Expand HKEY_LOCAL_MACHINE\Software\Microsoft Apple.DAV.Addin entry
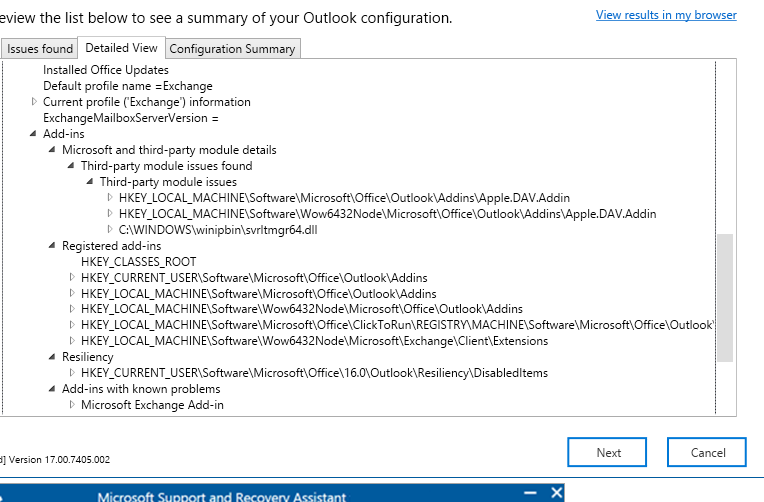 click(x=110, y=197)
